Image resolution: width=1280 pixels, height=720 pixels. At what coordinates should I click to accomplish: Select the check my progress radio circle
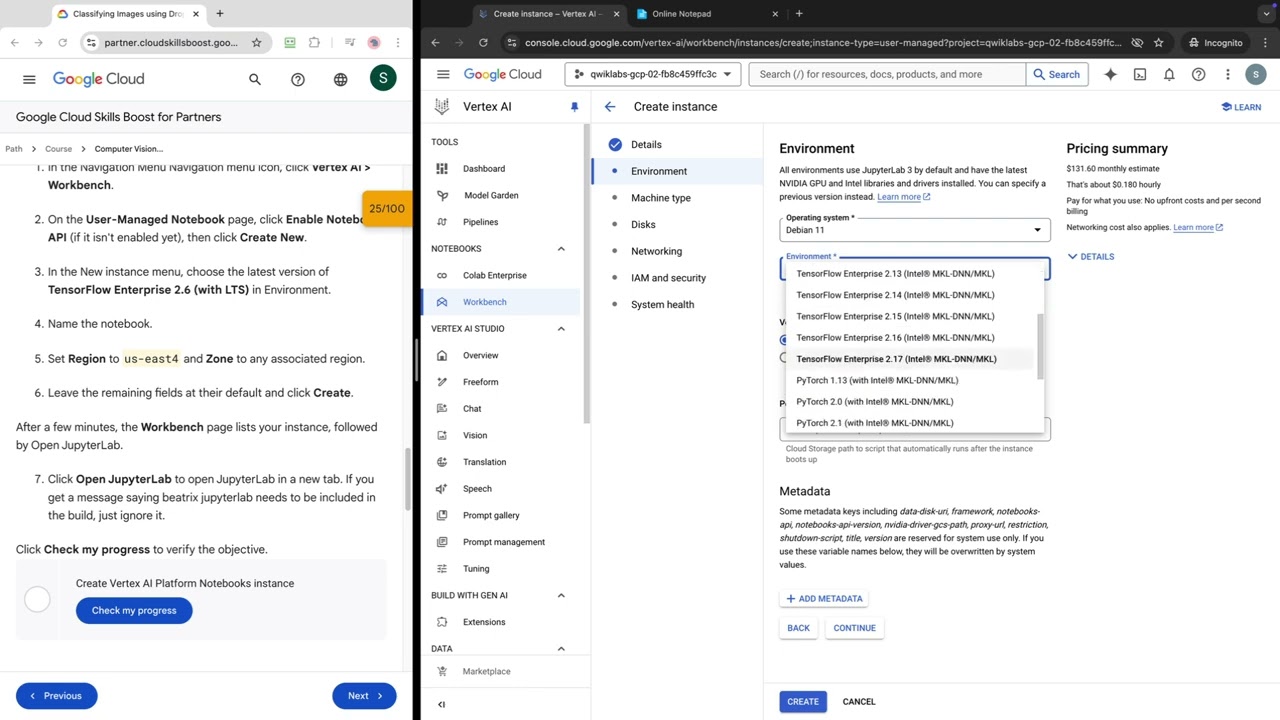coord(37,599)
